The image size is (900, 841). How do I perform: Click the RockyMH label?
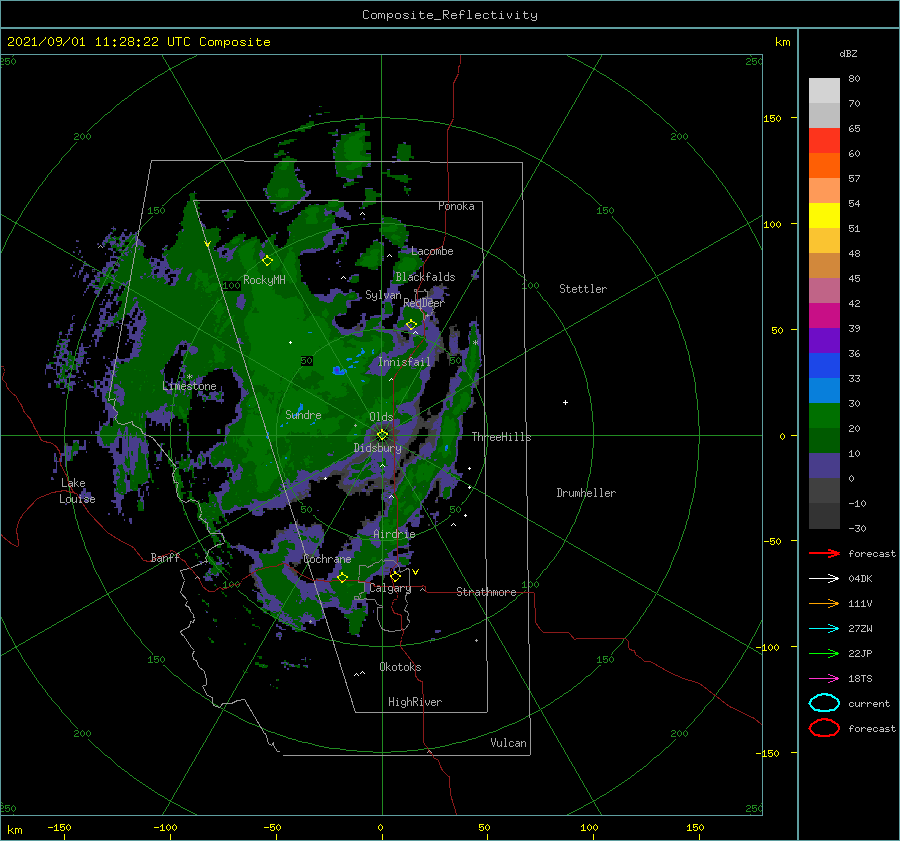(264, 280)
